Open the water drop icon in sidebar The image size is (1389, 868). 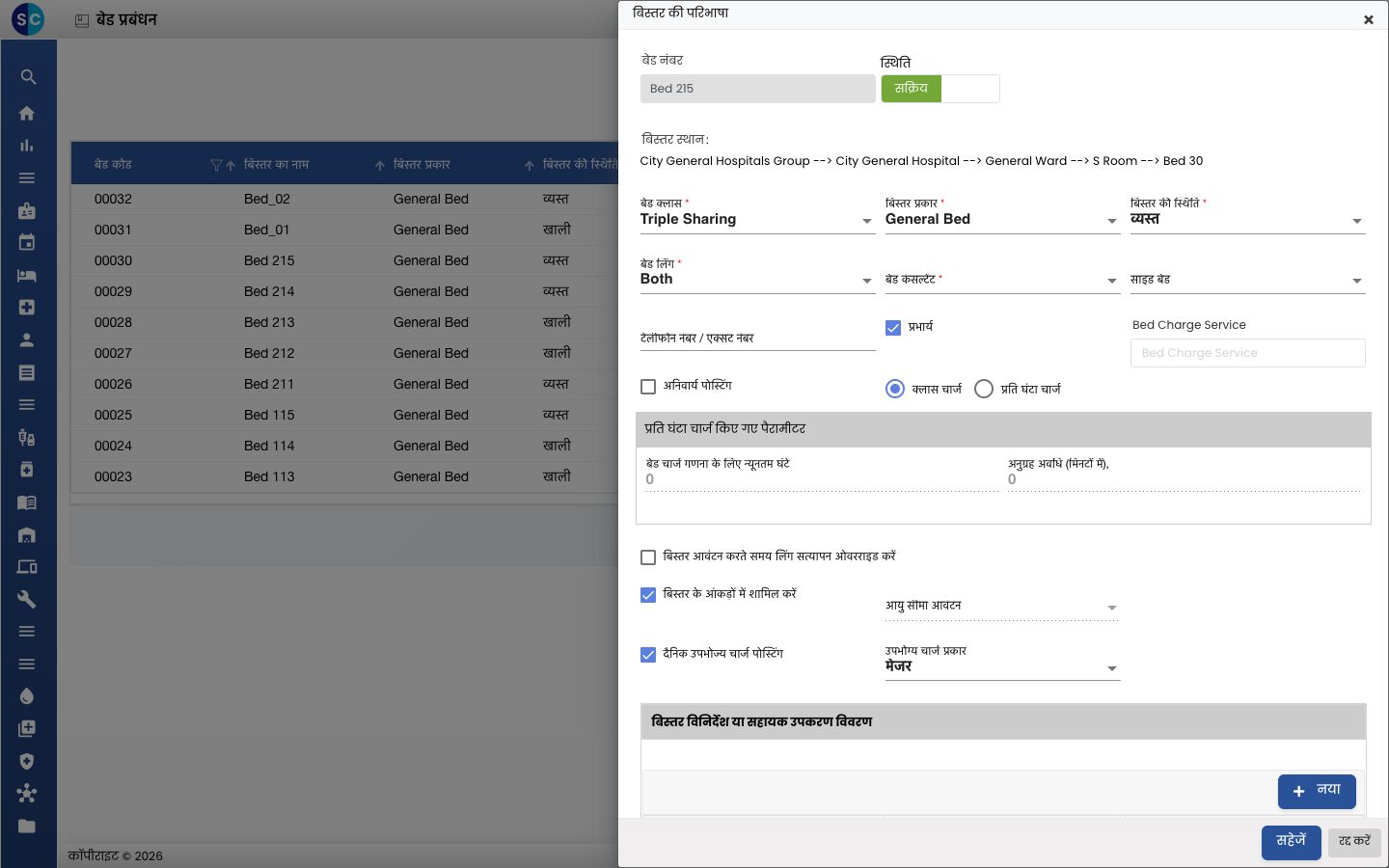pyautogui.click(x=27, y=696)
